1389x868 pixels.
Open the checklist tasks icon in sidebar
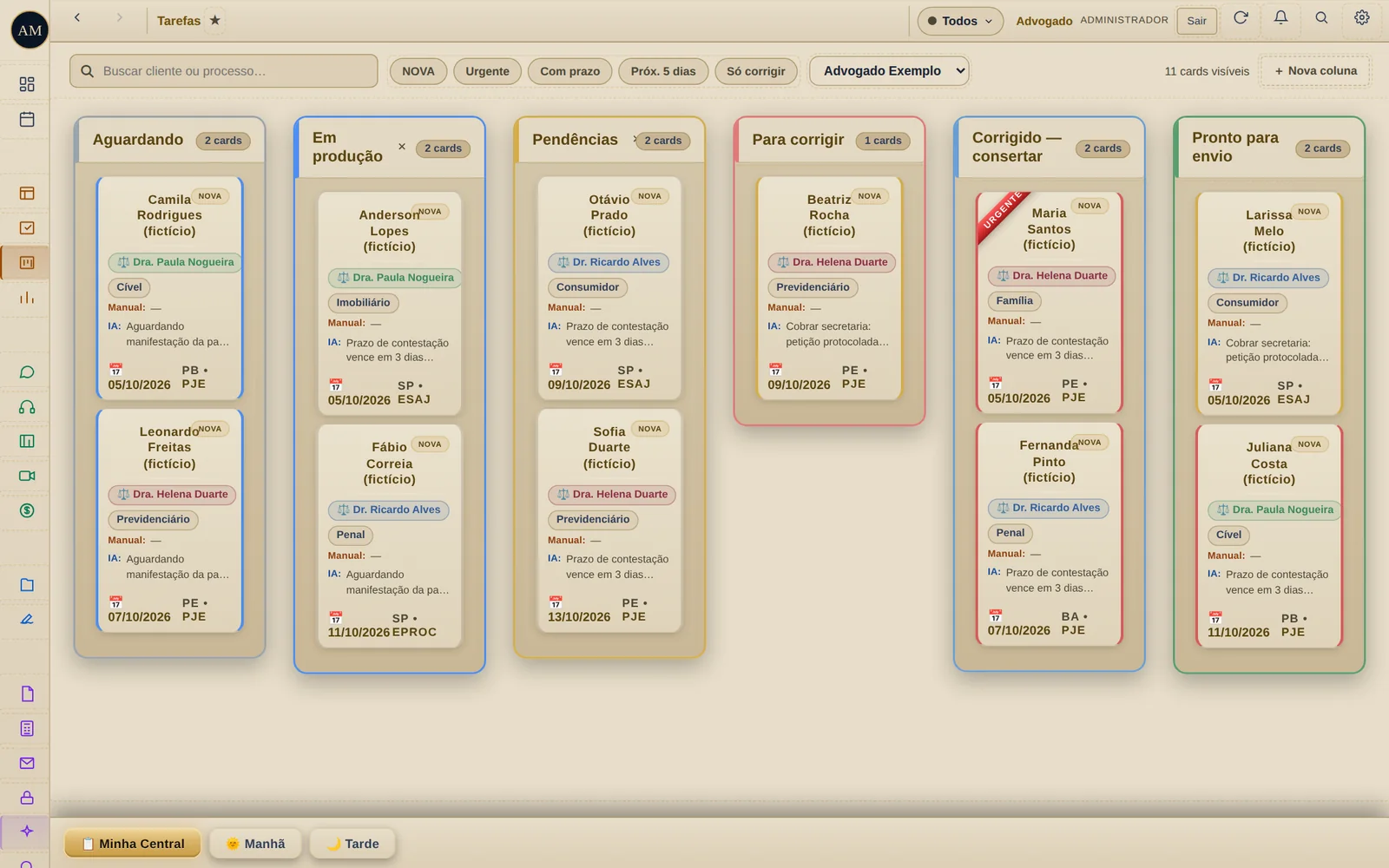click(27, 228)
